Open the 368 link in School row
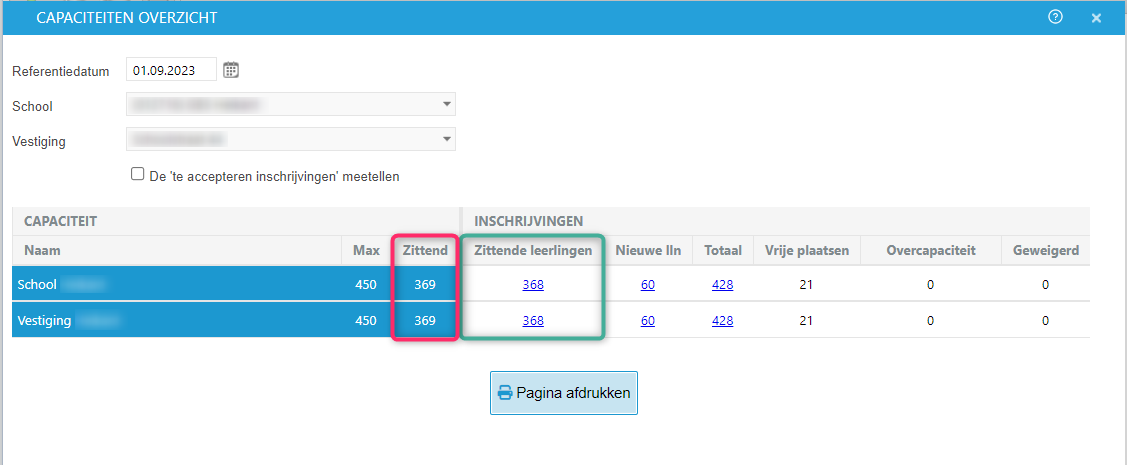The height and width of the screenshot is (465, 1127). [x=533, y=285]
